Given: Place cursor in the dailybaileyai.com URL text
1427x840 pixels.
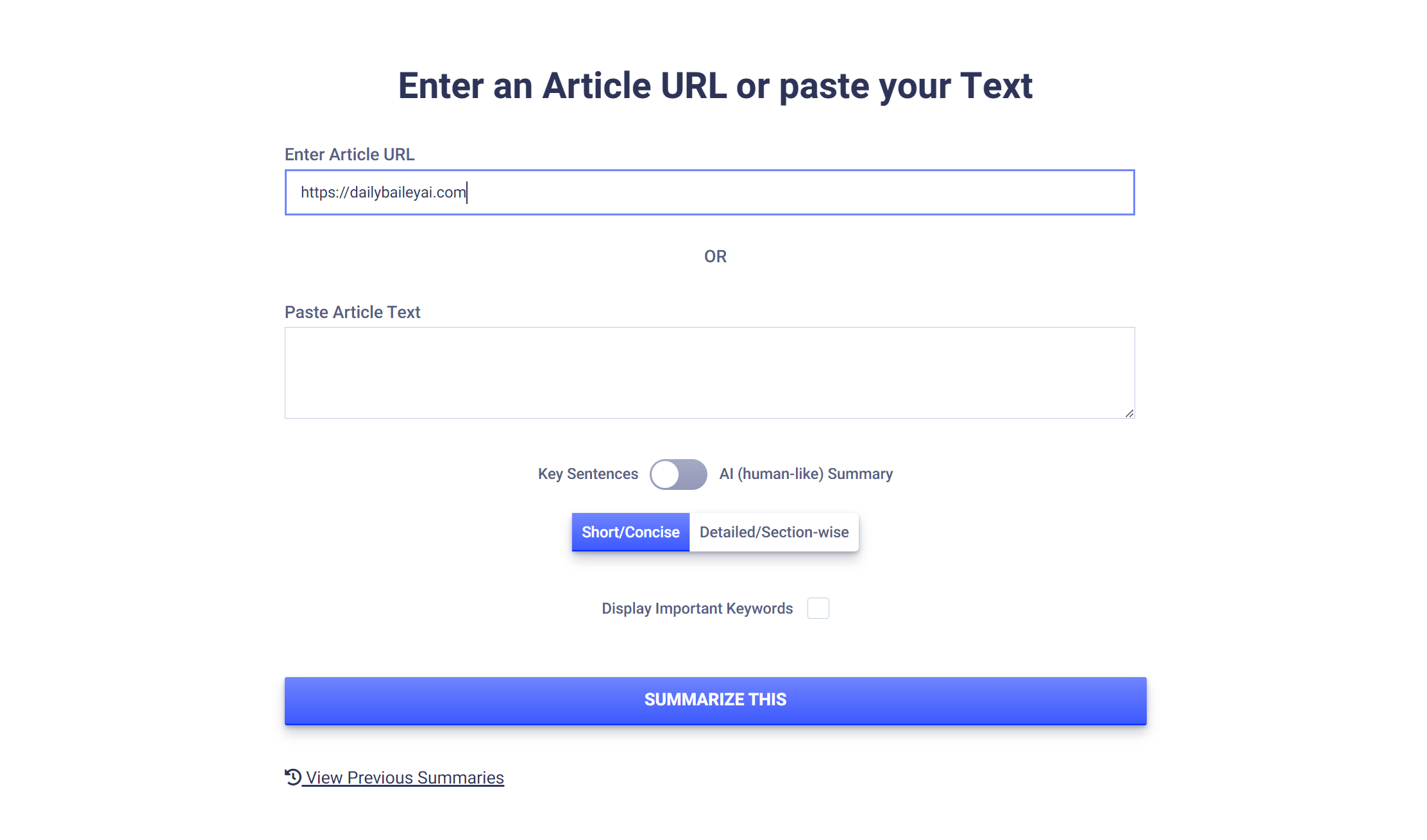Looking at the screenshot, I should click(x=384, y=192).
